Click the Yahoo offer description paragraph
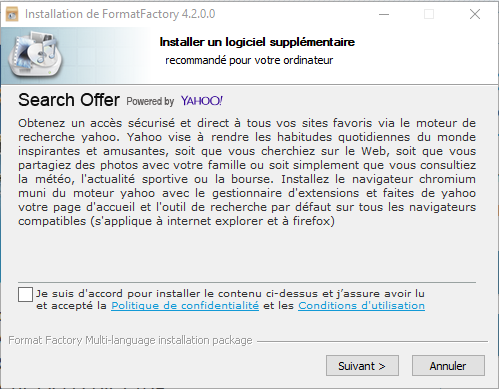The height and width of the screenshot is (389, 499). click(247, 172)
